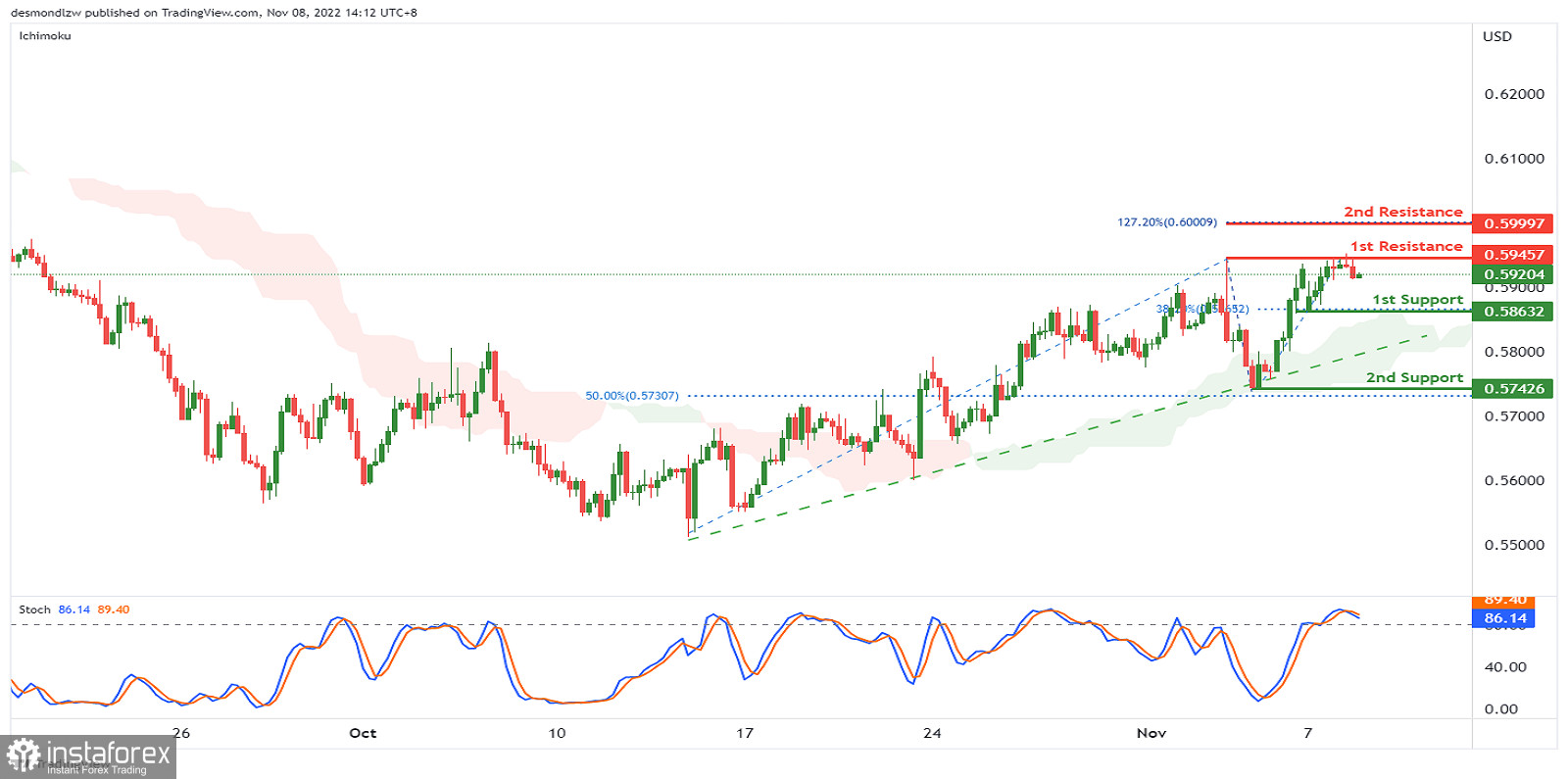Click the orange 89.40 value in Stoch legend
The height and width of the screenshot is (779, 1568).
pos(114,609)
